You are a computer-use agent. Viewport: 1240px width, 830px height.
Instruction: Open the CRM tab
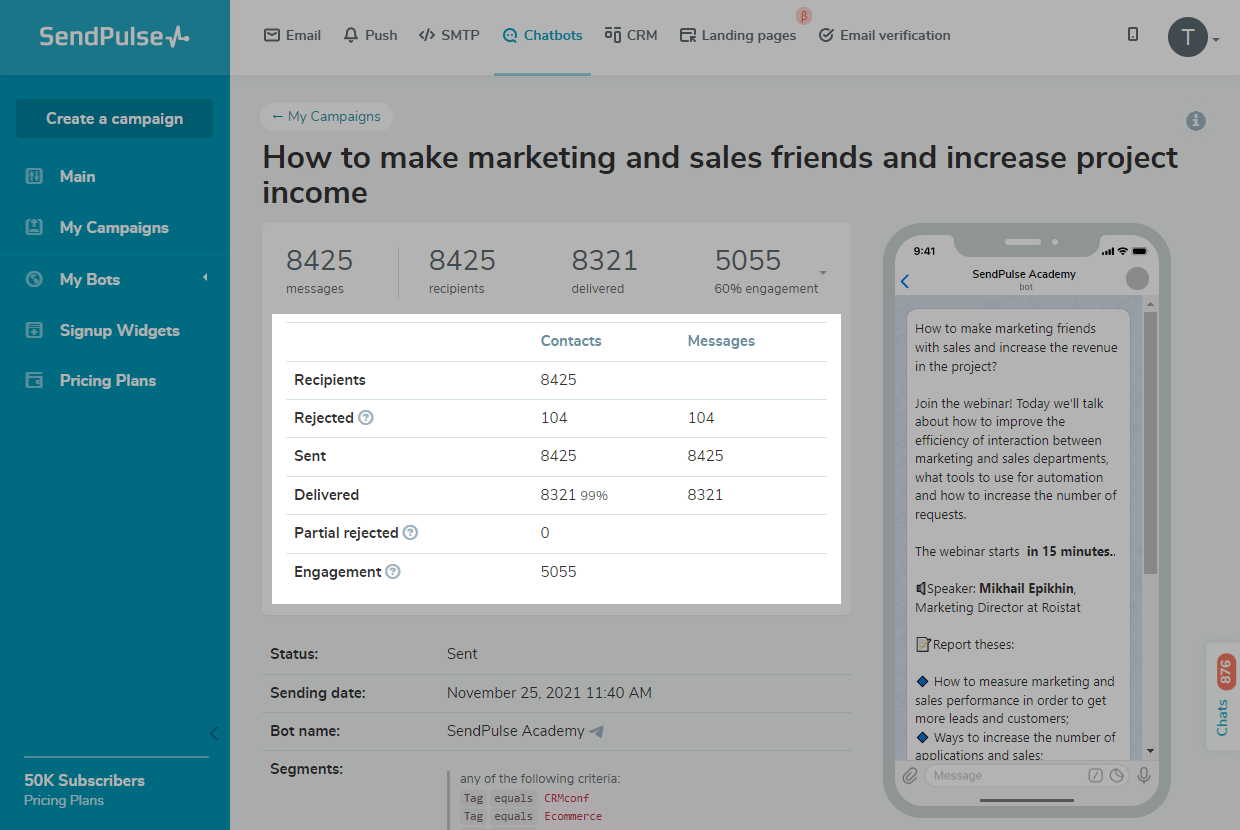coord(631,35)
